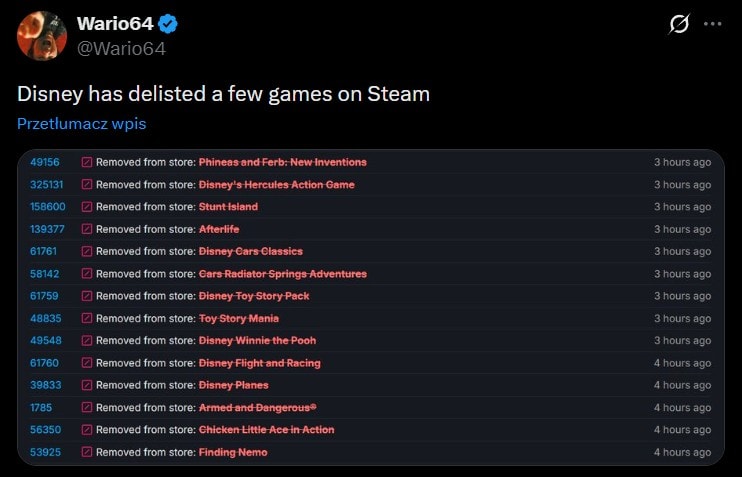Viewport: 742px width, 477px height.
Task: Open the three-dots more options menu
Action: 712,24
